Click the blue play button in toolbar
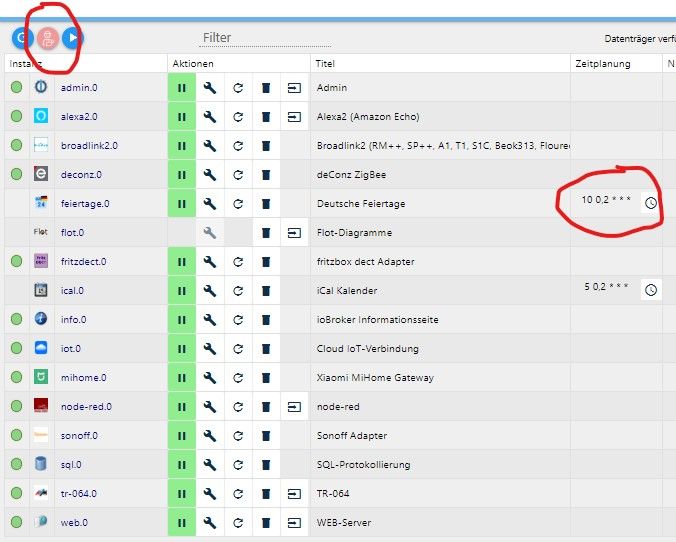This screenshot has height=542, width=676. [72, 38]
